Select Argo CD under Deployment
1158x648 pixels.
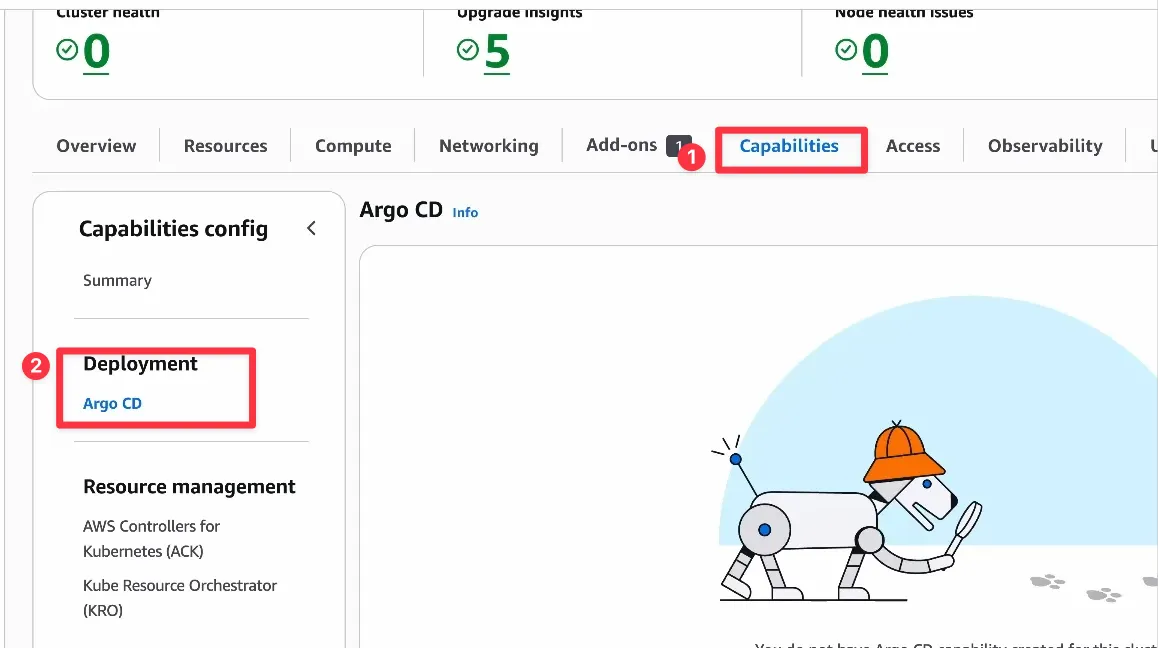[x=112, y=403]
